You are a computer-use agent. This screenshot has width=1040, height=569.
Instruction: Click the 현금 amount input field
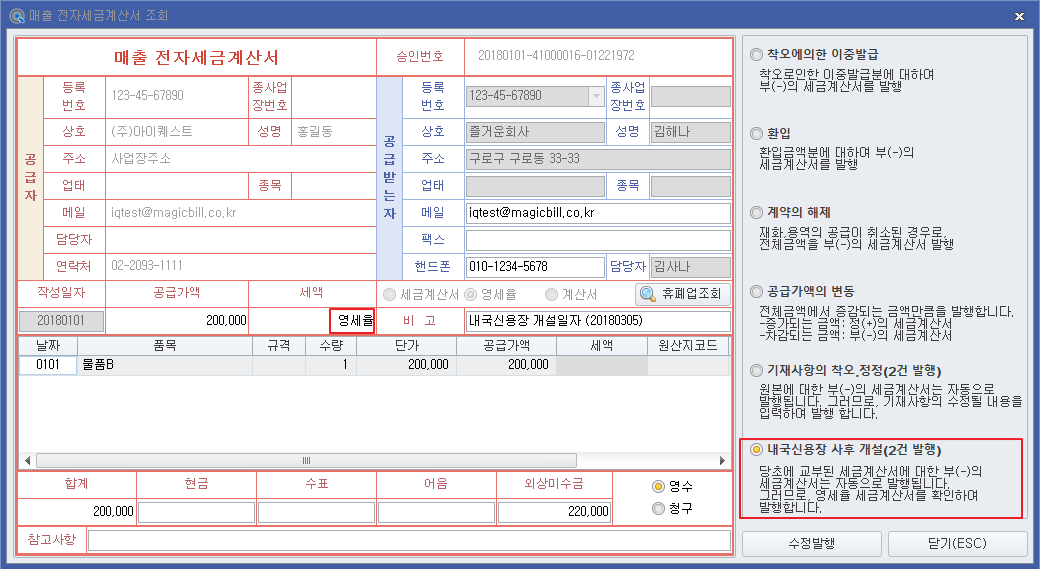click(x=196, y=512)
